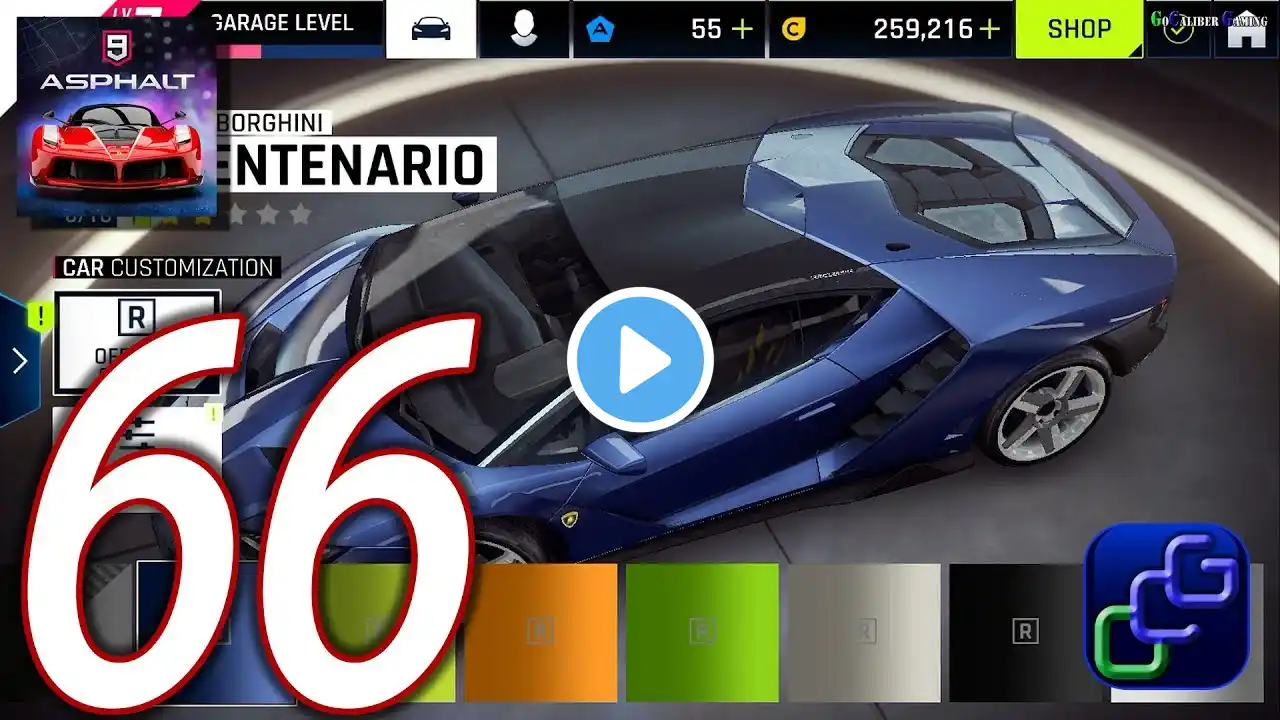Viewport: 1280px width, 720px height.
Task: Open the driver profile icon
Action: tap(523, 29)
